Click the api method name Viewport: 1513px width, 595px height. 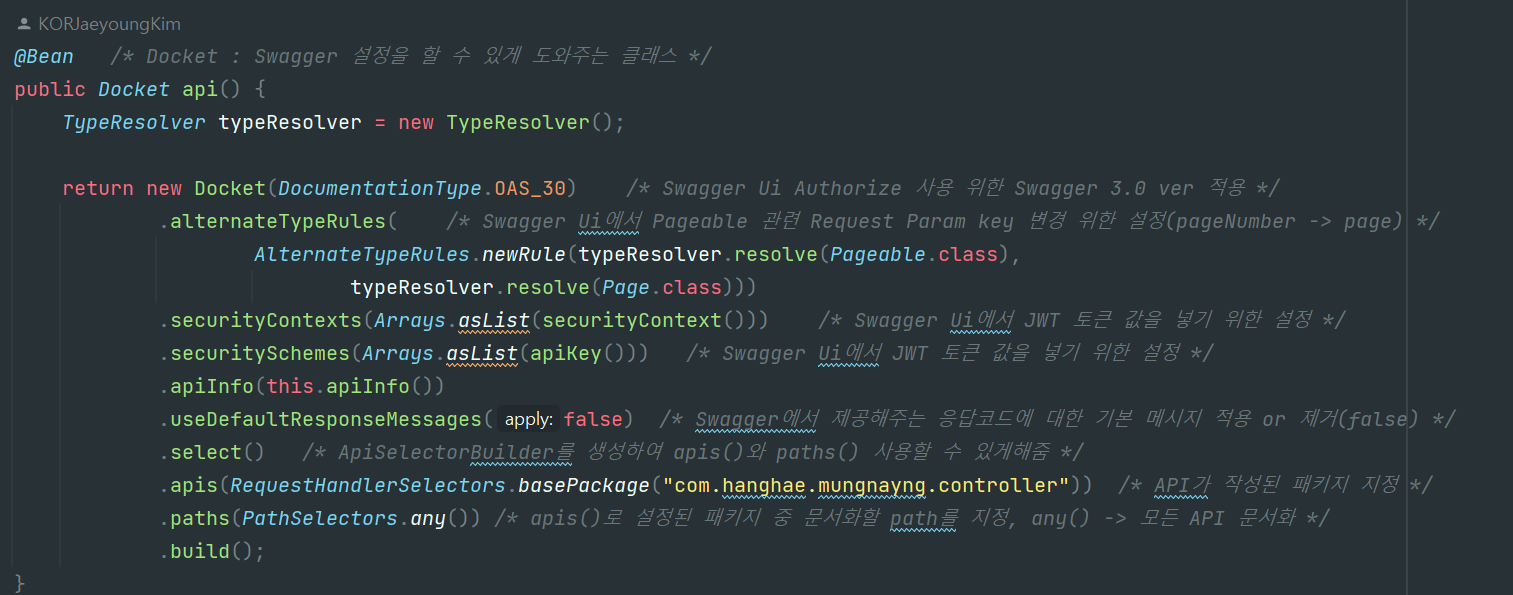tap(200, 89)
